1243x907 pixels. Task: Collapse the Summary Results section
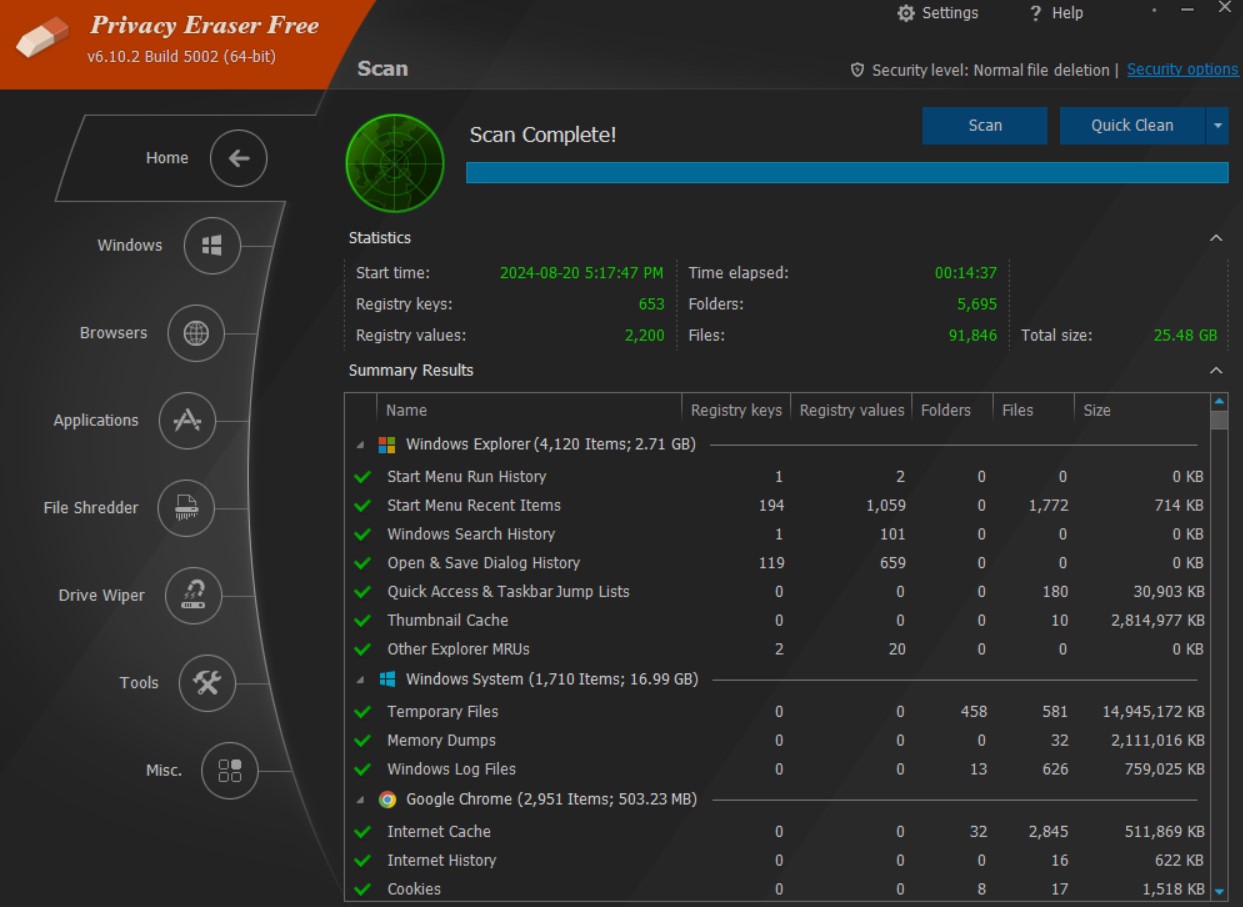point(1216,371)
